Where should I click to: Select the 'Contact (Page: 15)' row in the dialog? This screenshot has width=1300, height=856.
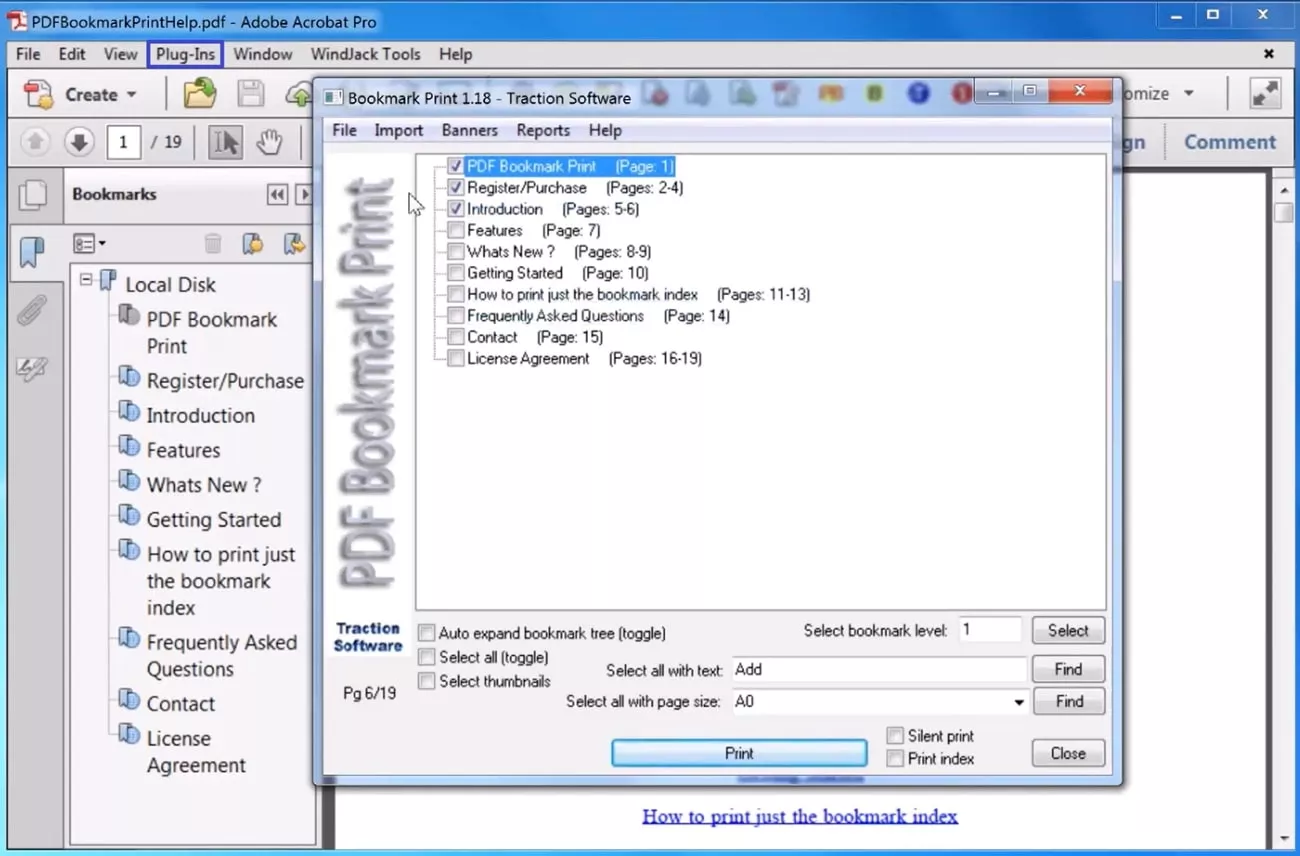(535, 337)
